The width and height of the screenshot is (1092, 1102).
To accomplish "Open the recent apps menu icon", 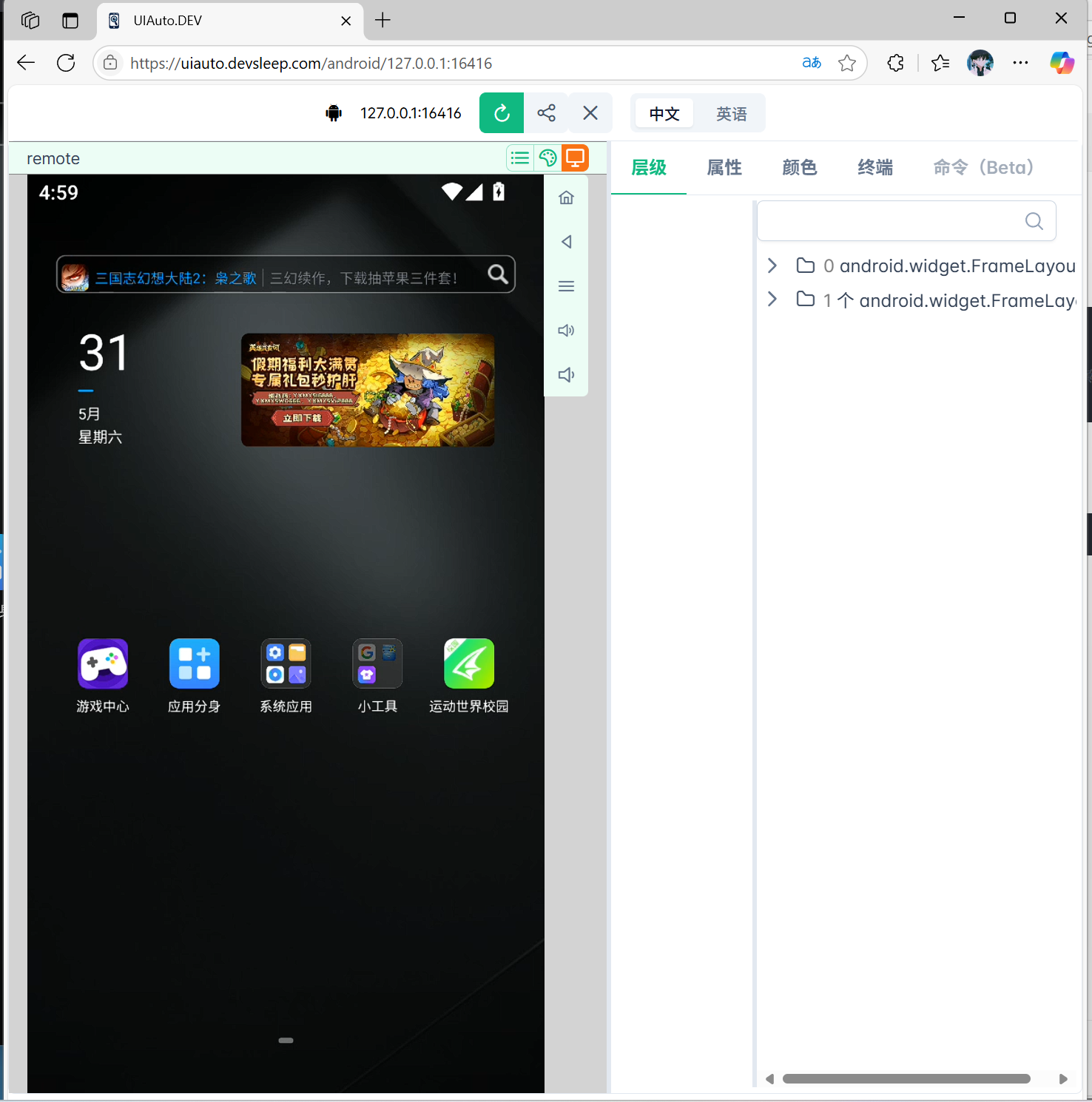I will 566,285.
